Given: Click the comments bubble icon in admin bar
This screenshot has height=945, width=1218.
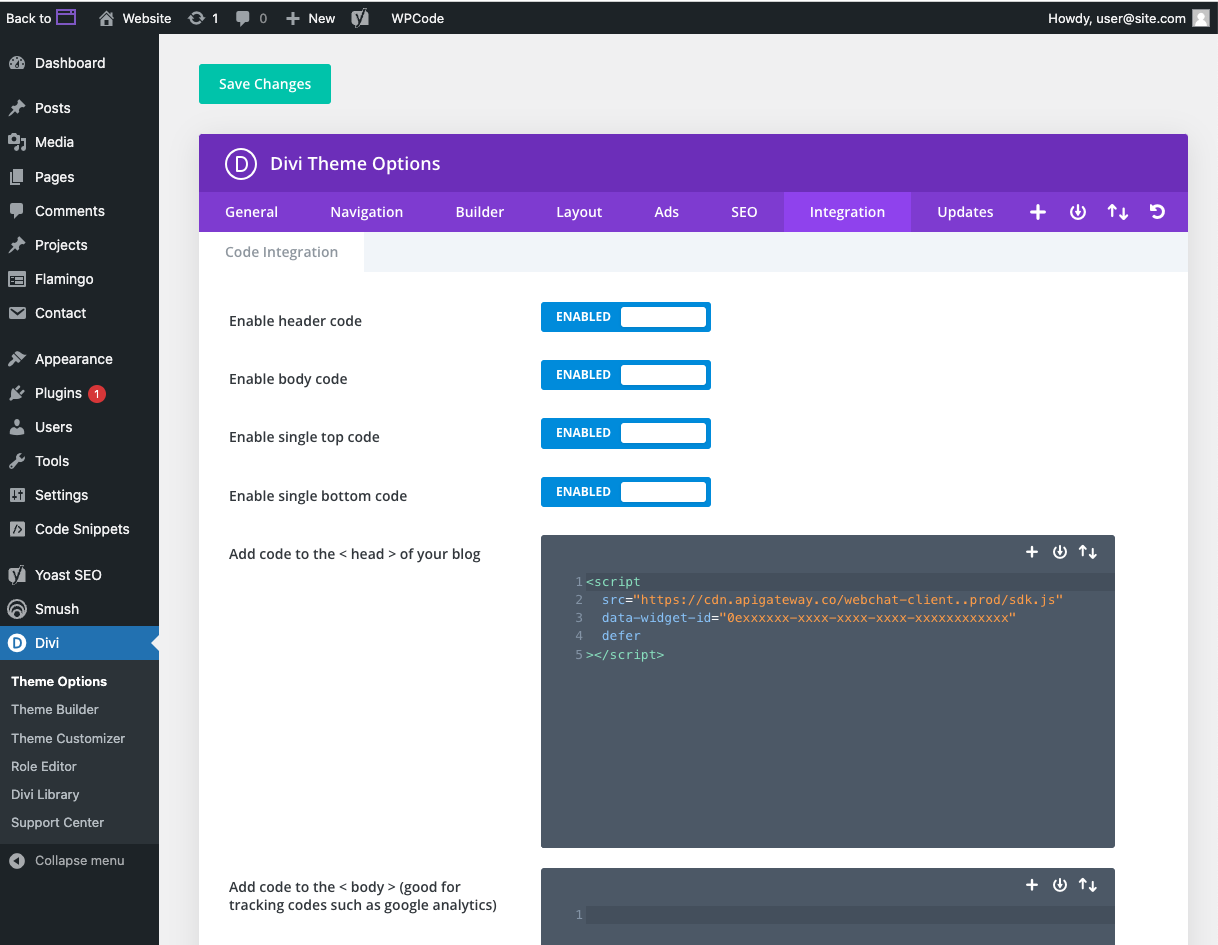Looking at the screenshot, I should [x=243, y=18].
